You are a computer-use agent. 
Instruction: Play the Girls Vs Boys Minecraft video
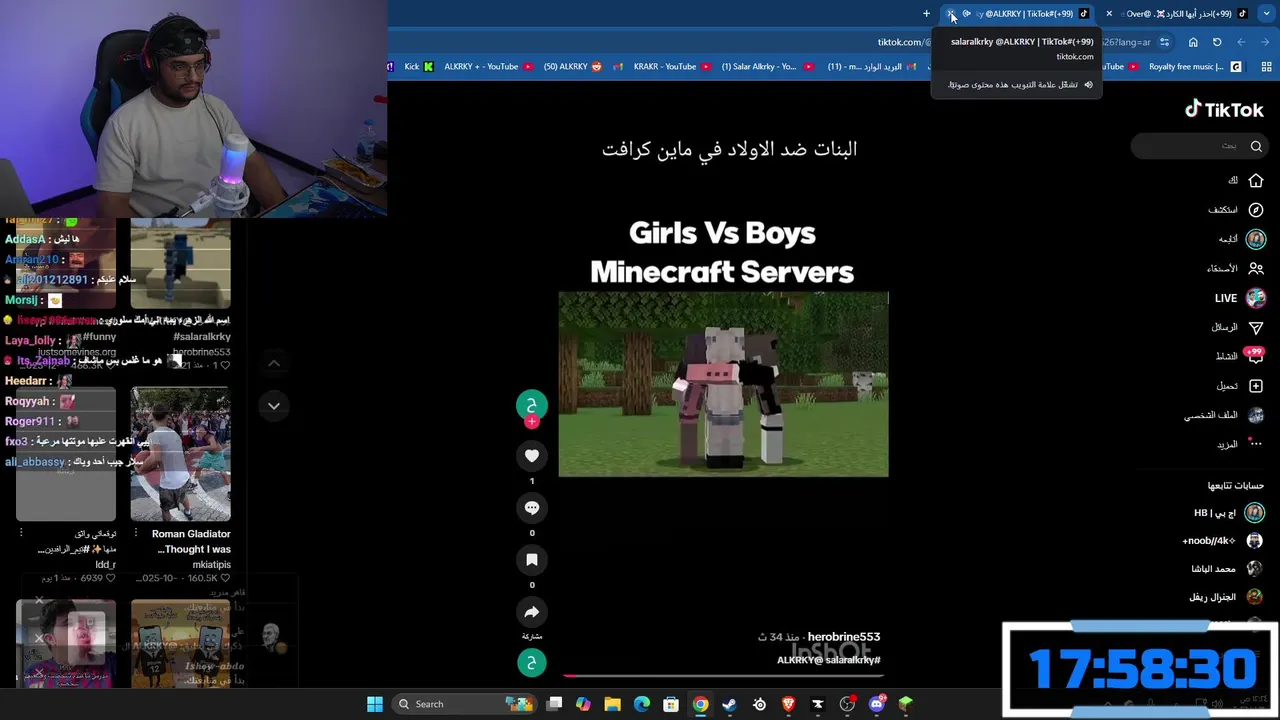coord(723,384)
